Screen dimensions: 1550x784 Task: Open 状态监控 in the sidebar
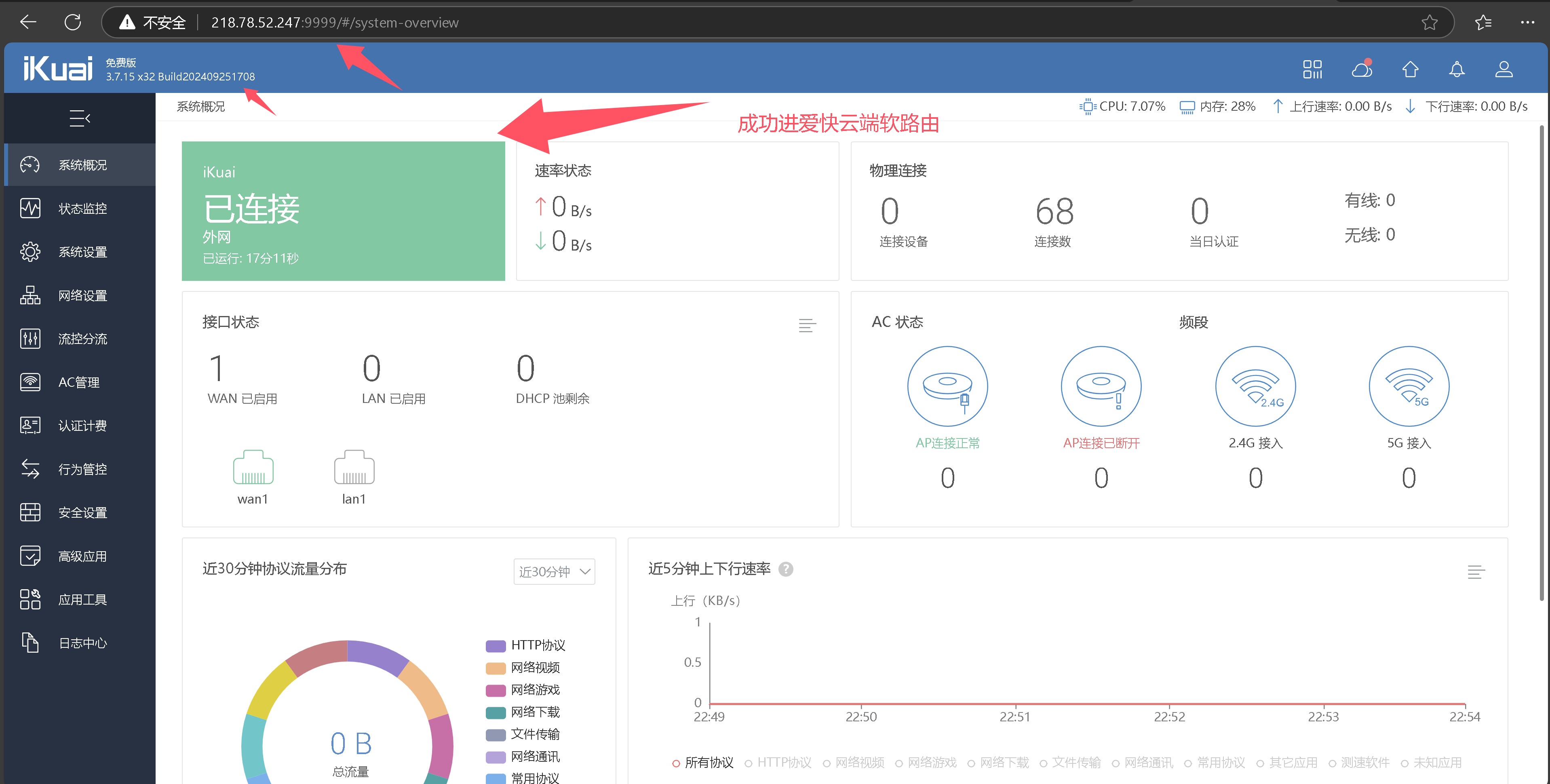coord(80,208)
